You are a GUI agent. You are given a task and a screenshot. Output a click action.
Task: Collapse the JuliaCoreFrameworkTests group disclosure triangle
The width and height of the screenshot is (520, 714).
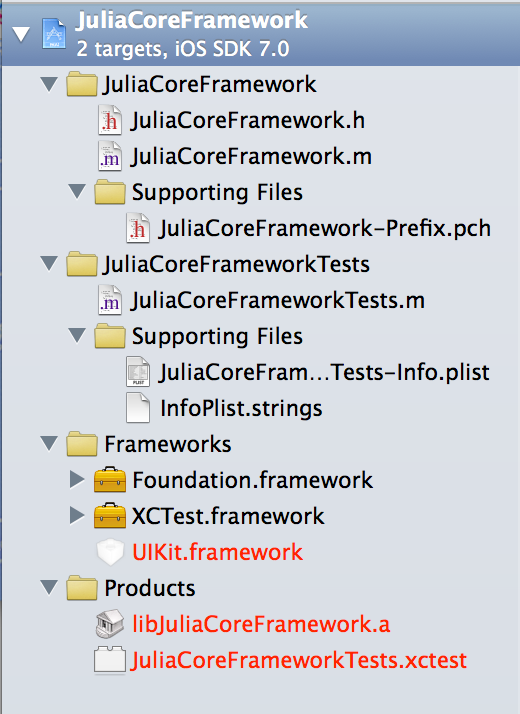tap(49, 264)
